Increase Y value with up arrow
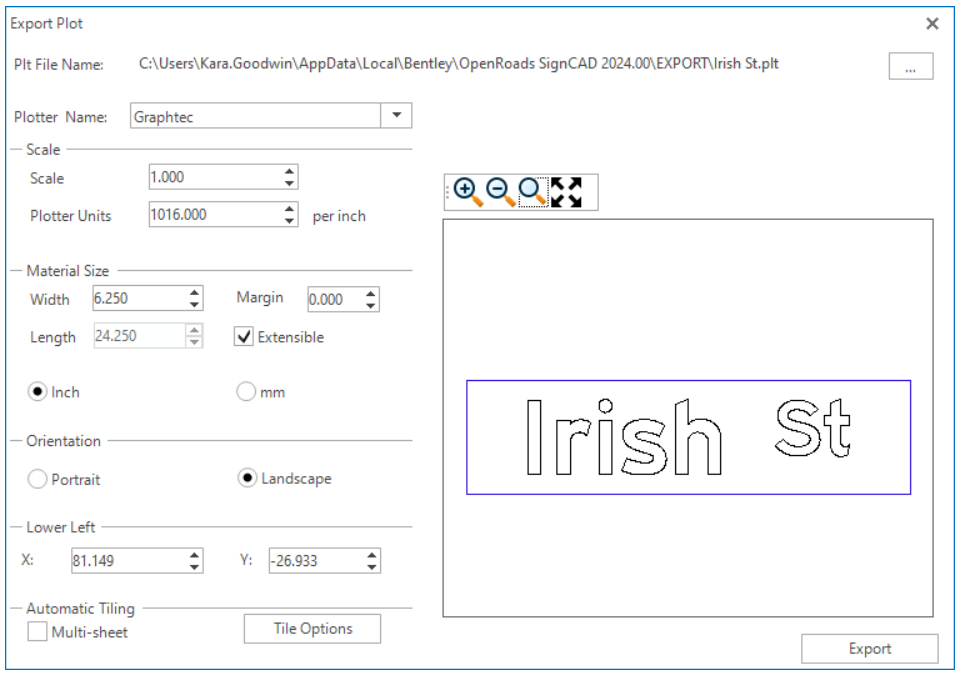961x673 pixels. coord(372,554)
